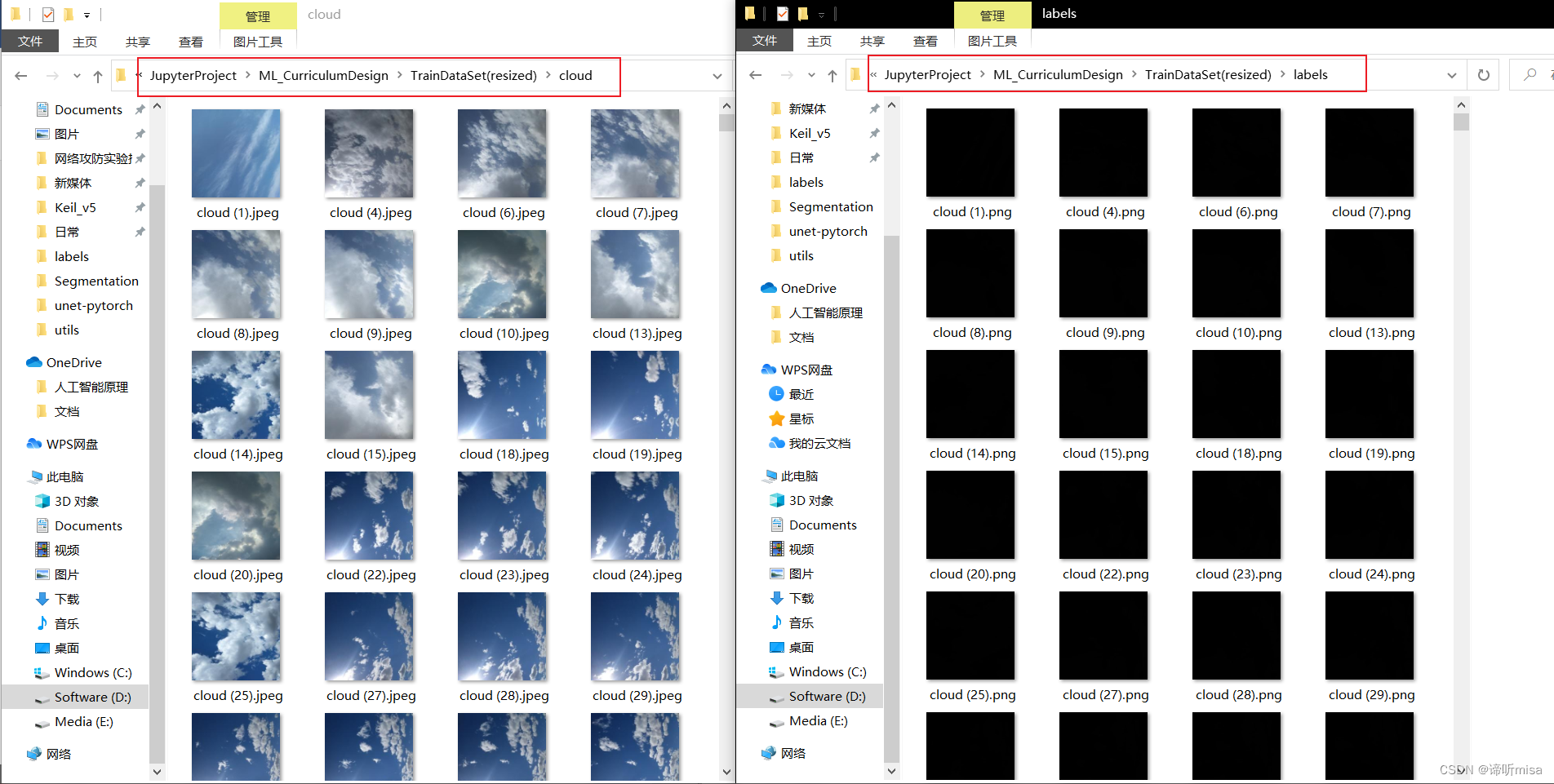This screenshot has height=784, width=1554.
Task: Click chevron after ML_CurriculumDesign in cloud window path
Action: click(x=399, y=75)
